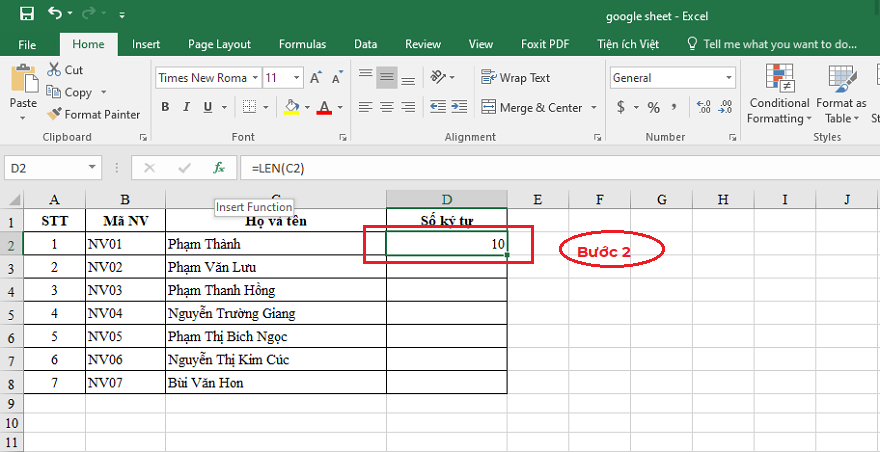Apply the yellow fill color swatch

tap(292, 107)
